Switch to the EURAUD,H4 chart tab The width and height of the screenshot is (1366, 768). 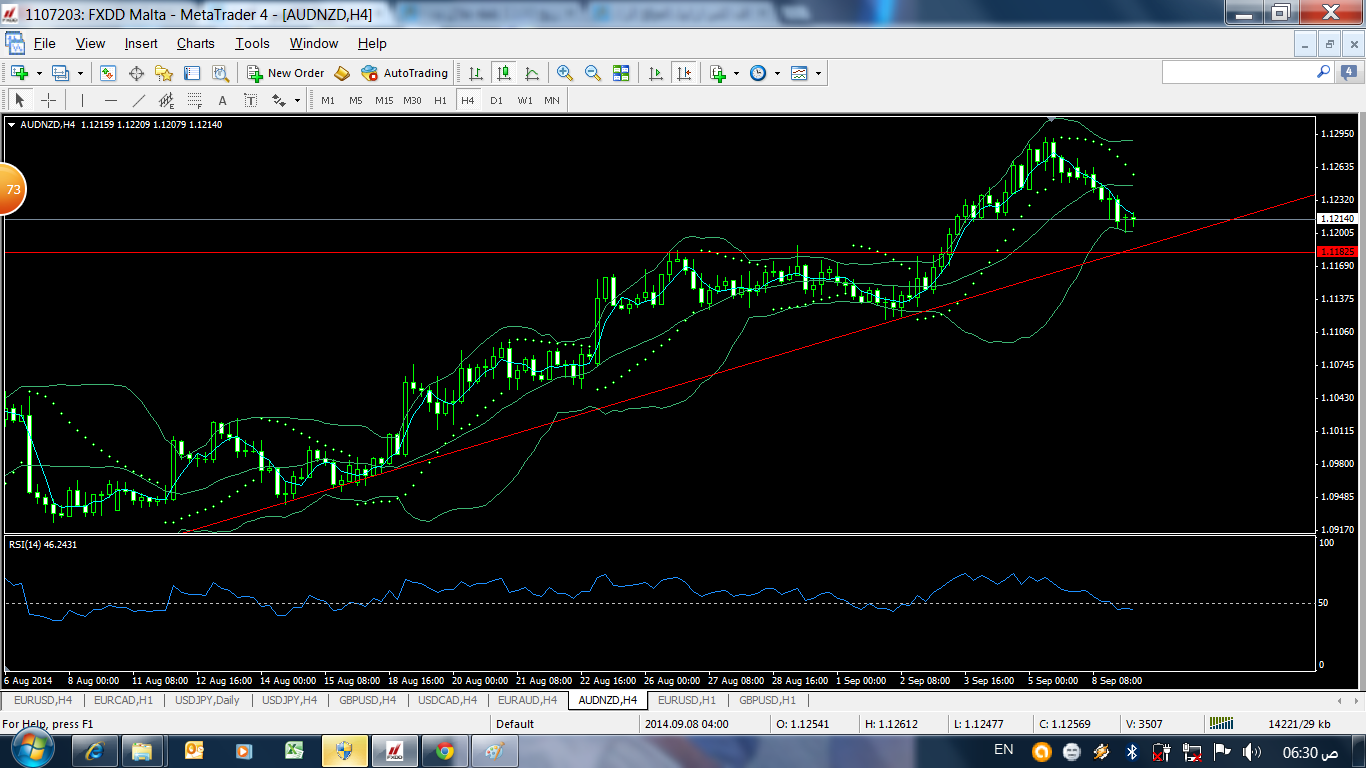(x=527, y=700)
